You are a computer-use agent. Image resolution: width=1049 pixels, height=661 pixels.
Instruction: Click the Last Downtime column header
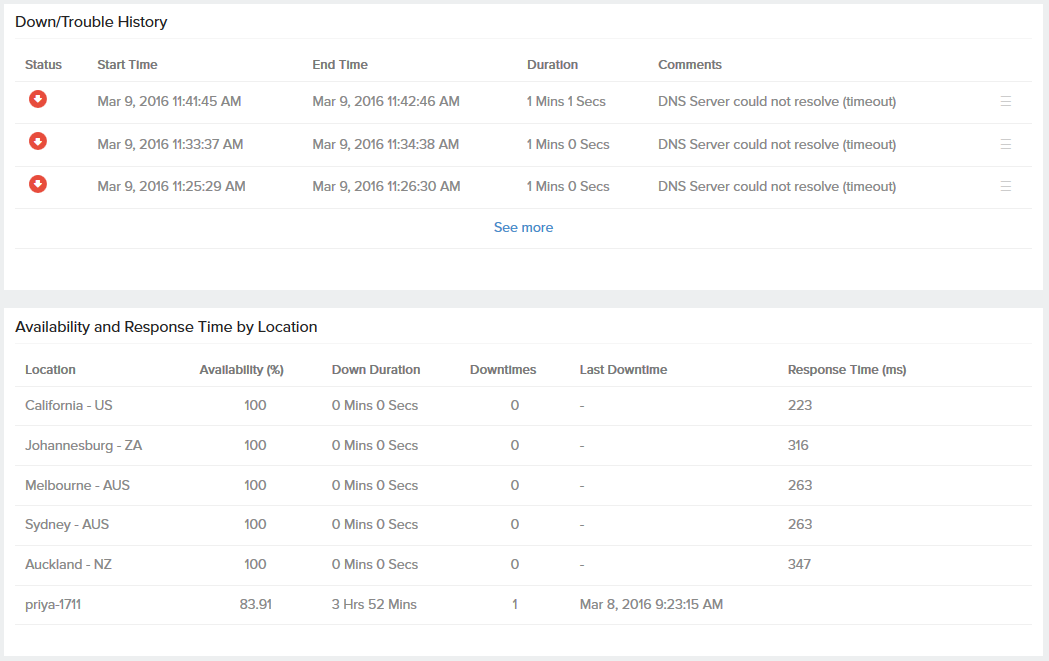click(x=623, y=370)
